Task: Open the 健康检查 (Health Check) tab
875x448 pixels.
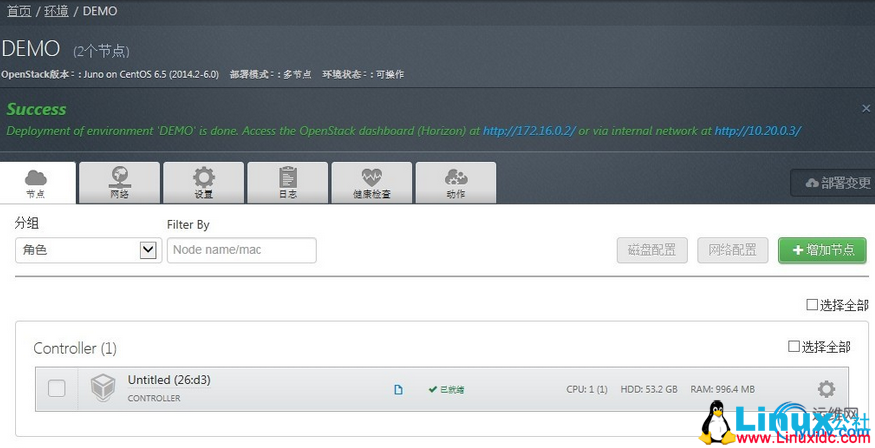Action: coord(372,183)
